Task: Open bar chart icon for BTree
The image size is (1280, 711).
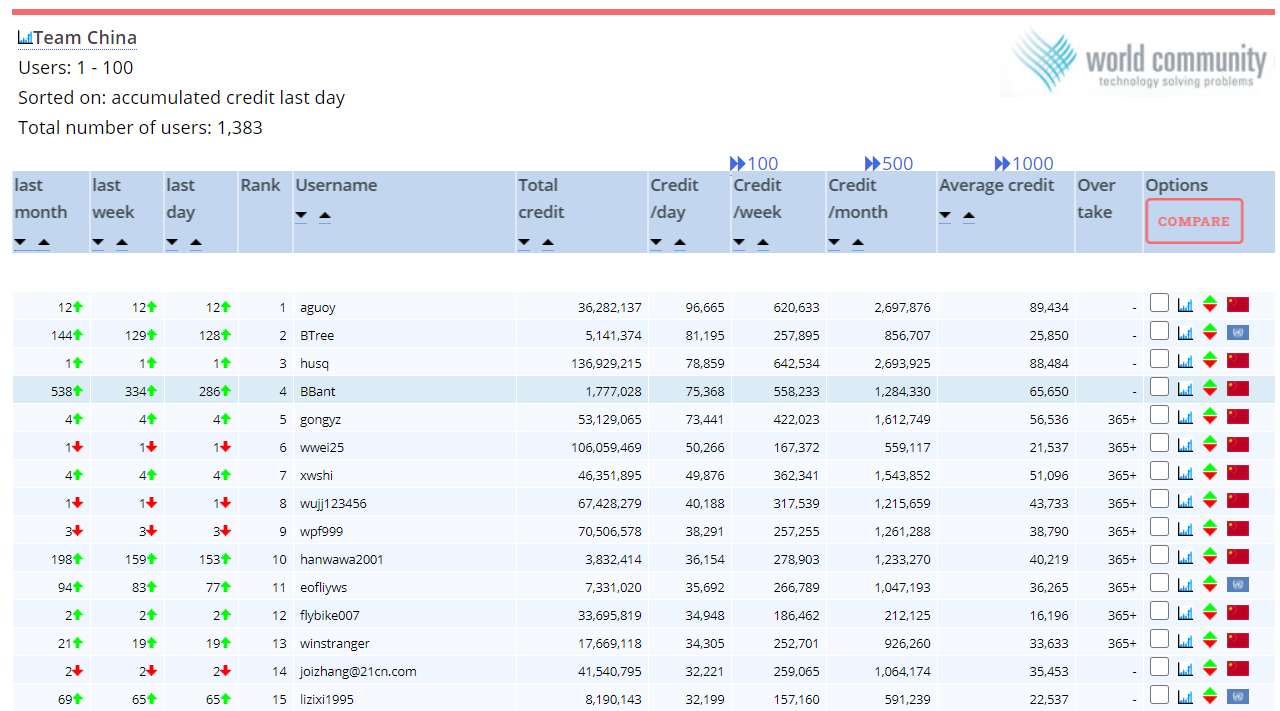Action: click(1186, 333)
